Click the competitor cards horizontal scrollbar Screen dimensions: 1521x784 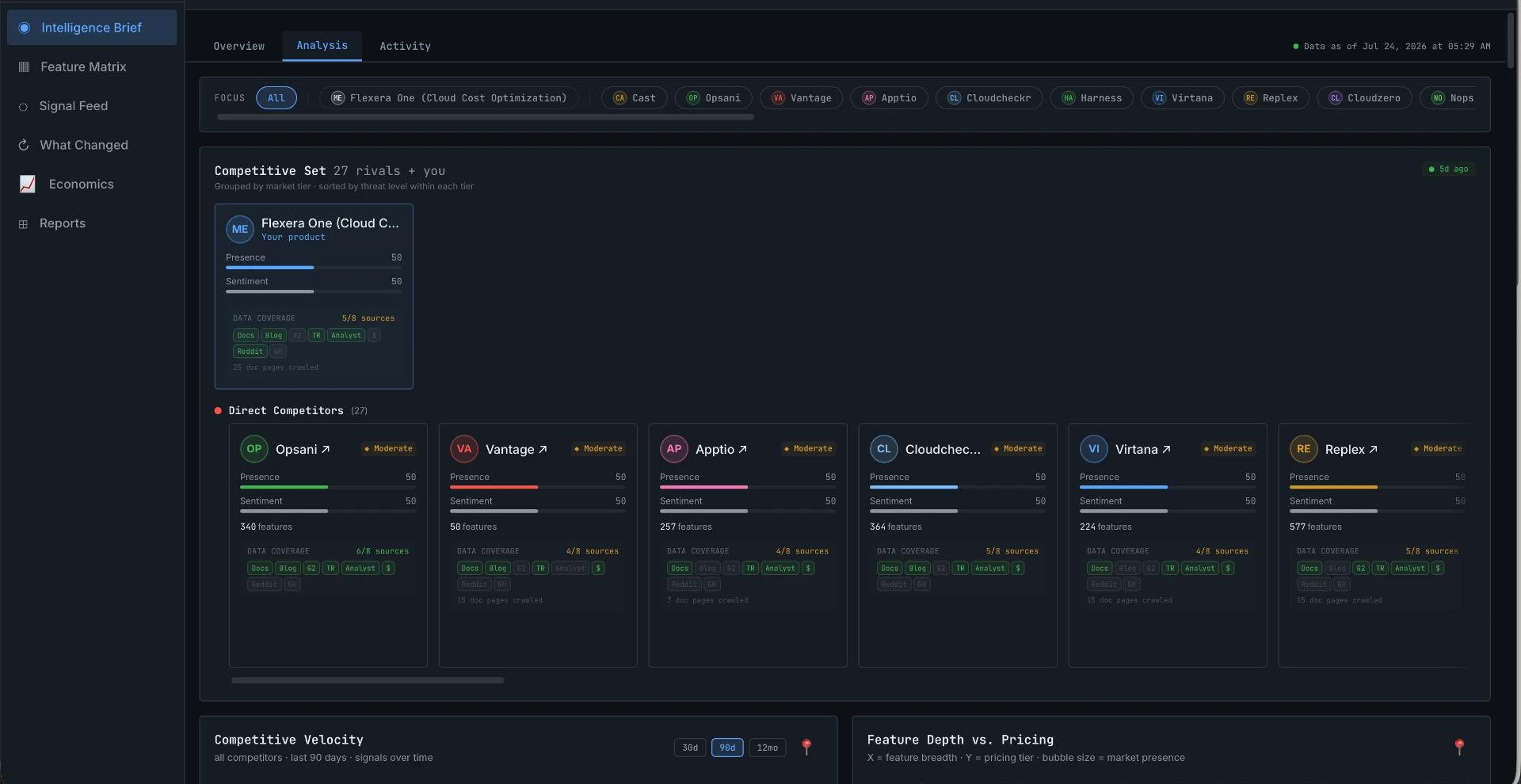[x=368, y=680]
